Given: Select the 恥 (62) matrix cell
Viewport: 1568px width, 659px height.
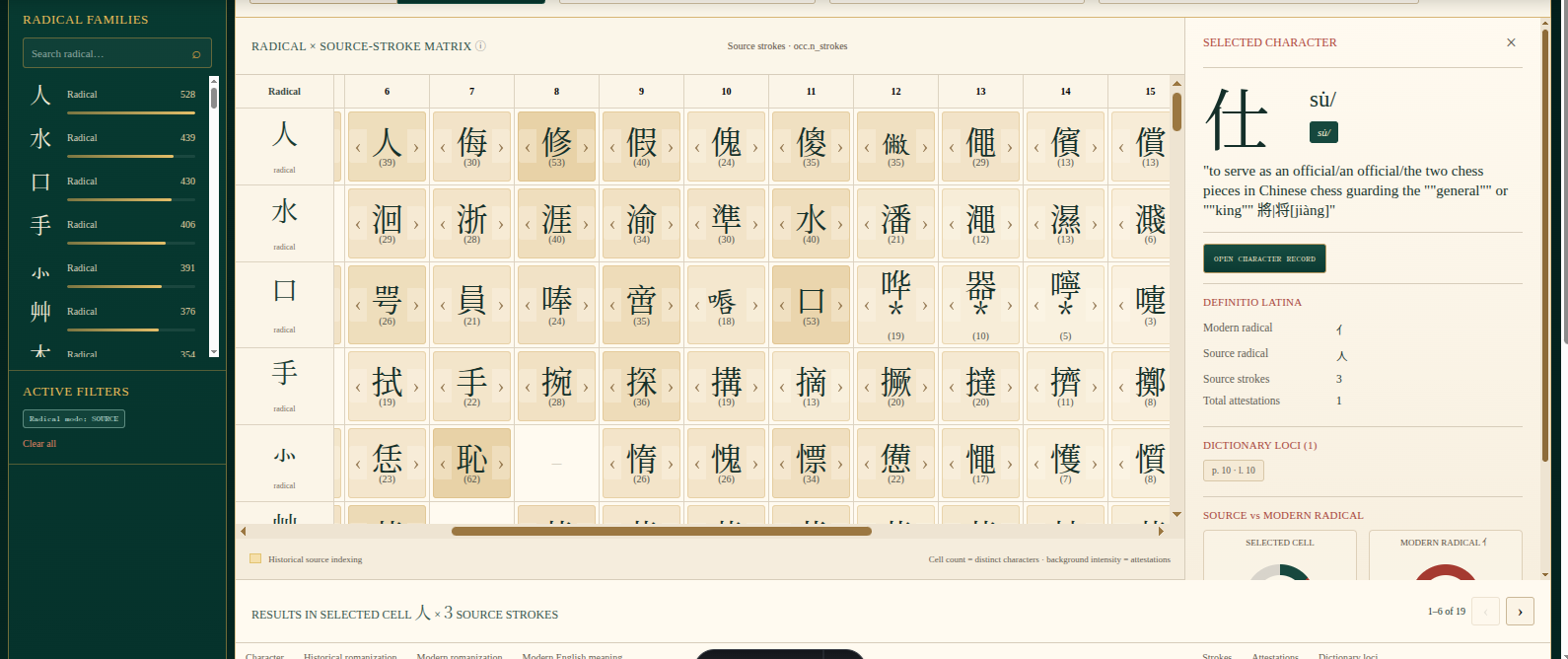Looking at the screenshot, I should (471, 464).
